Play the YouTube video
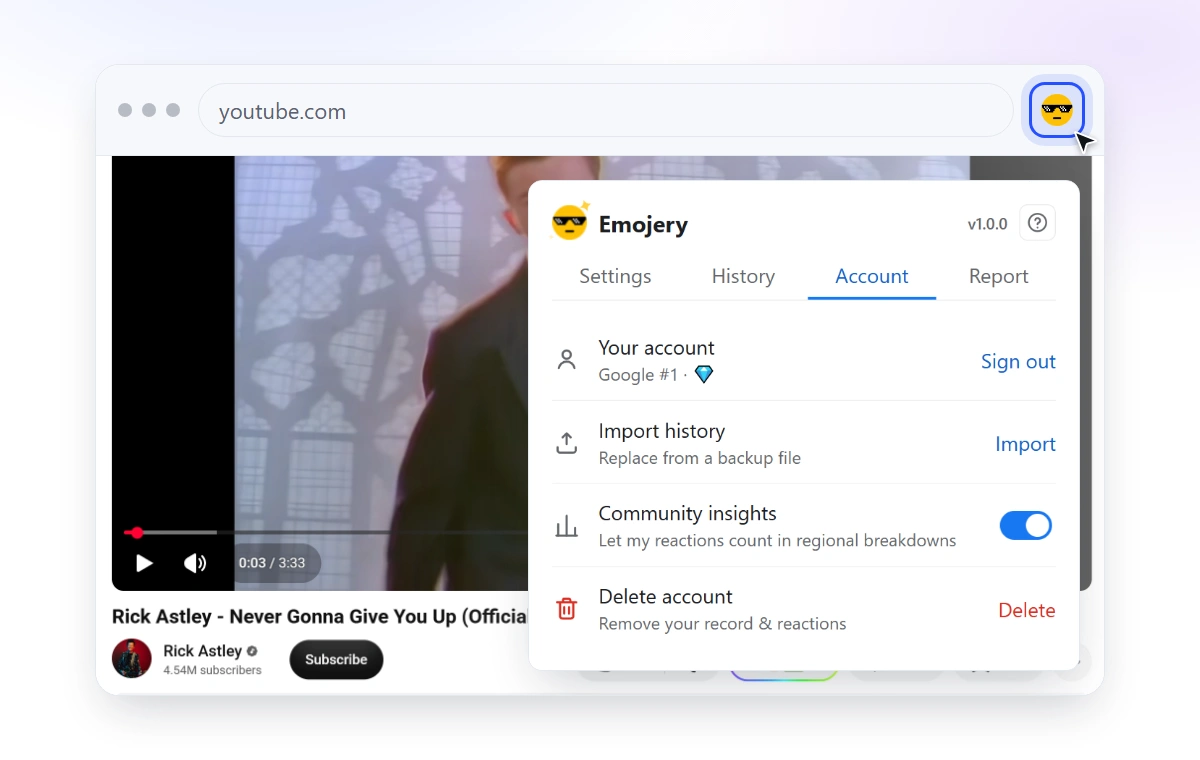1200x760 pixels. 144,563
